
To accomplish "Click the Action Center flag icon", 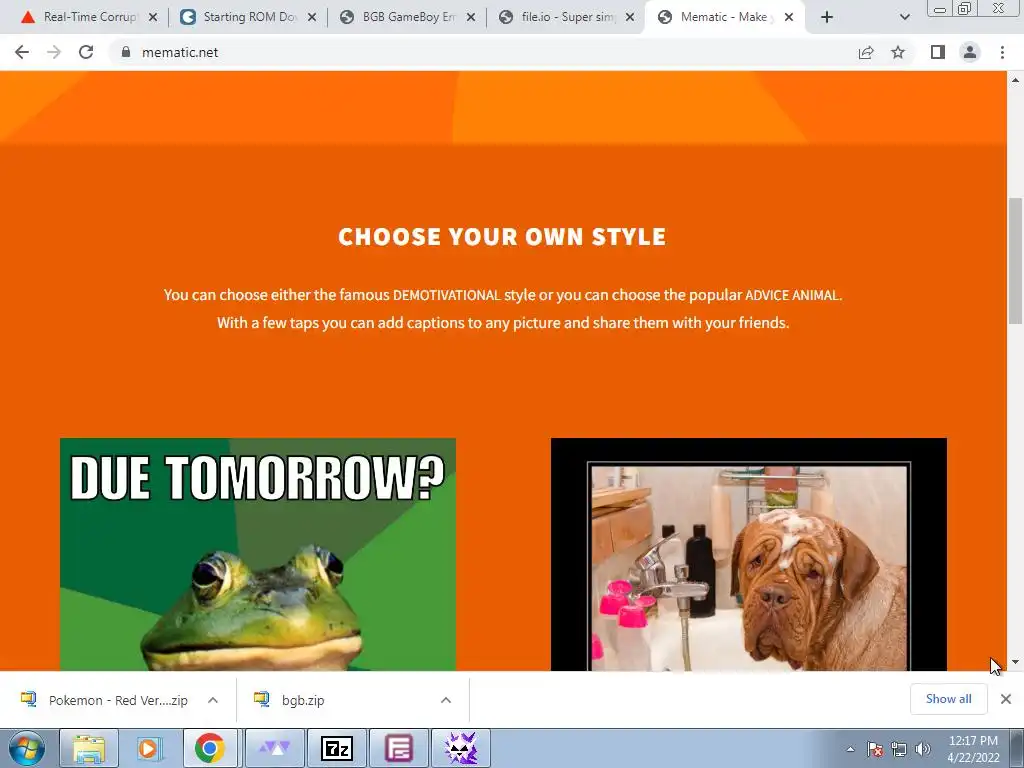I will pyautogui.click(x=875, y=749).
